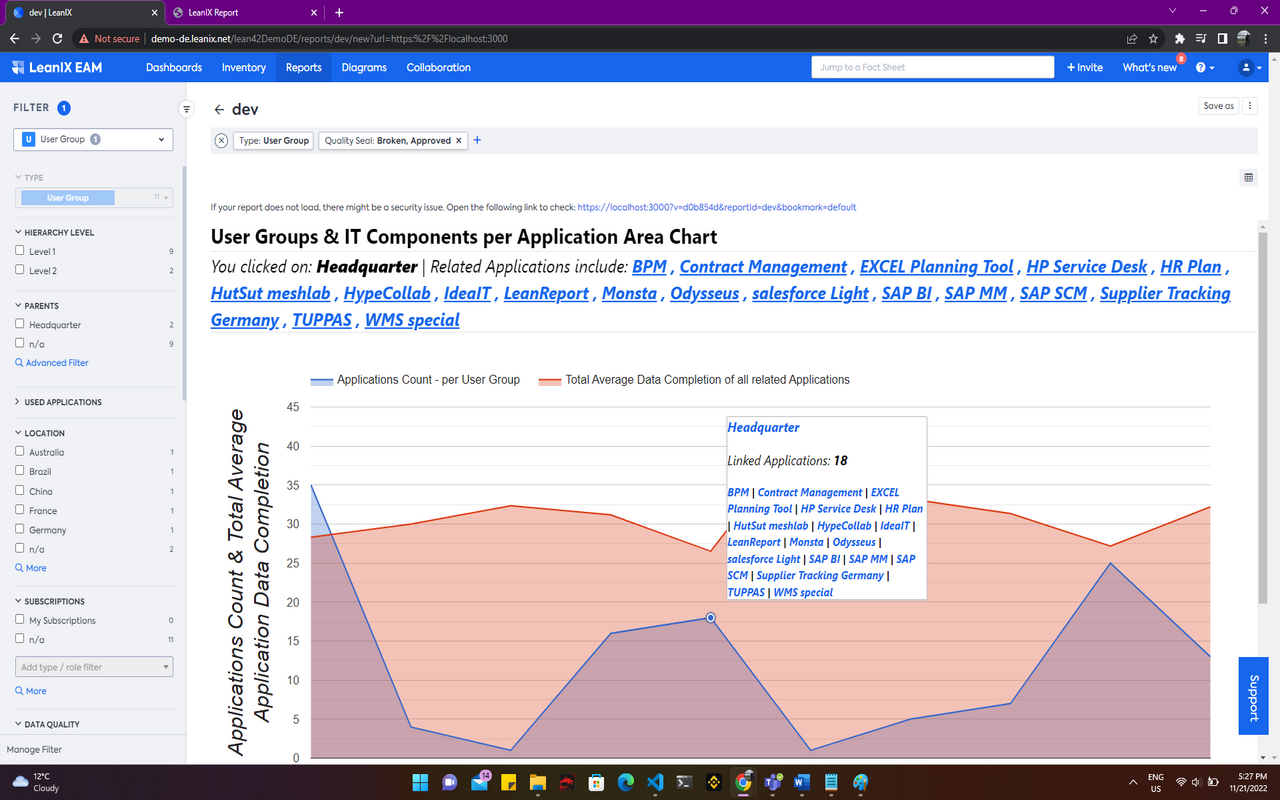Open the Chrome profile avatar
Screen dimensions: 1280x800
pyautogui.click(x=1244, y=39)
